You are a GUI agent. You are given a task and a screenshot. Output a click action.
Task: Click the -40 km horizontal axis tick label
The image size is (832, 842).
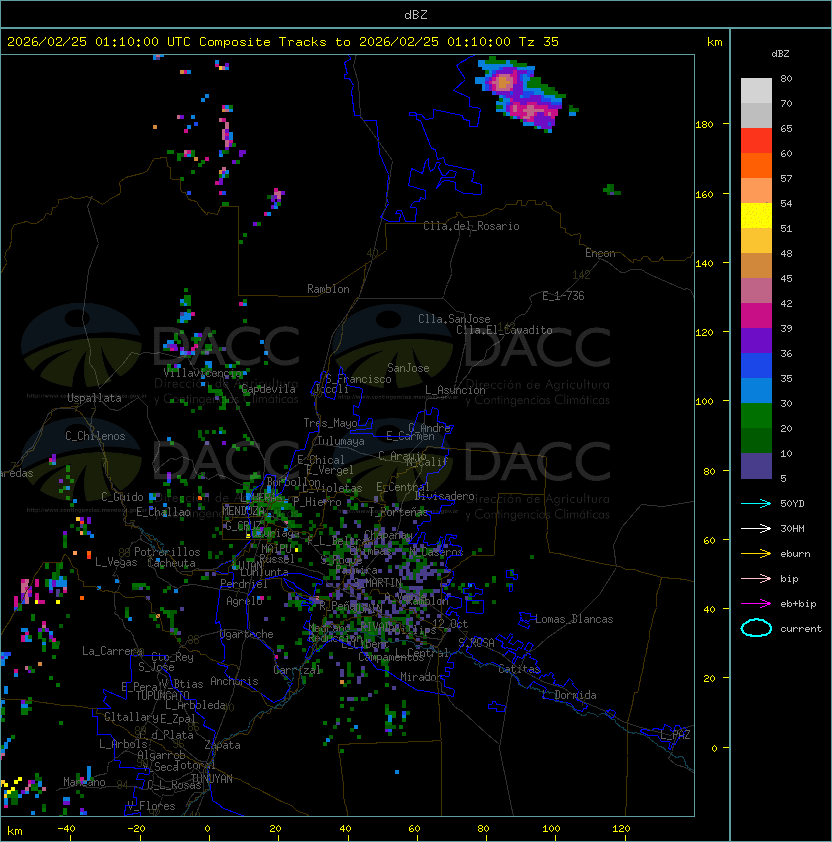coord(66,829)
